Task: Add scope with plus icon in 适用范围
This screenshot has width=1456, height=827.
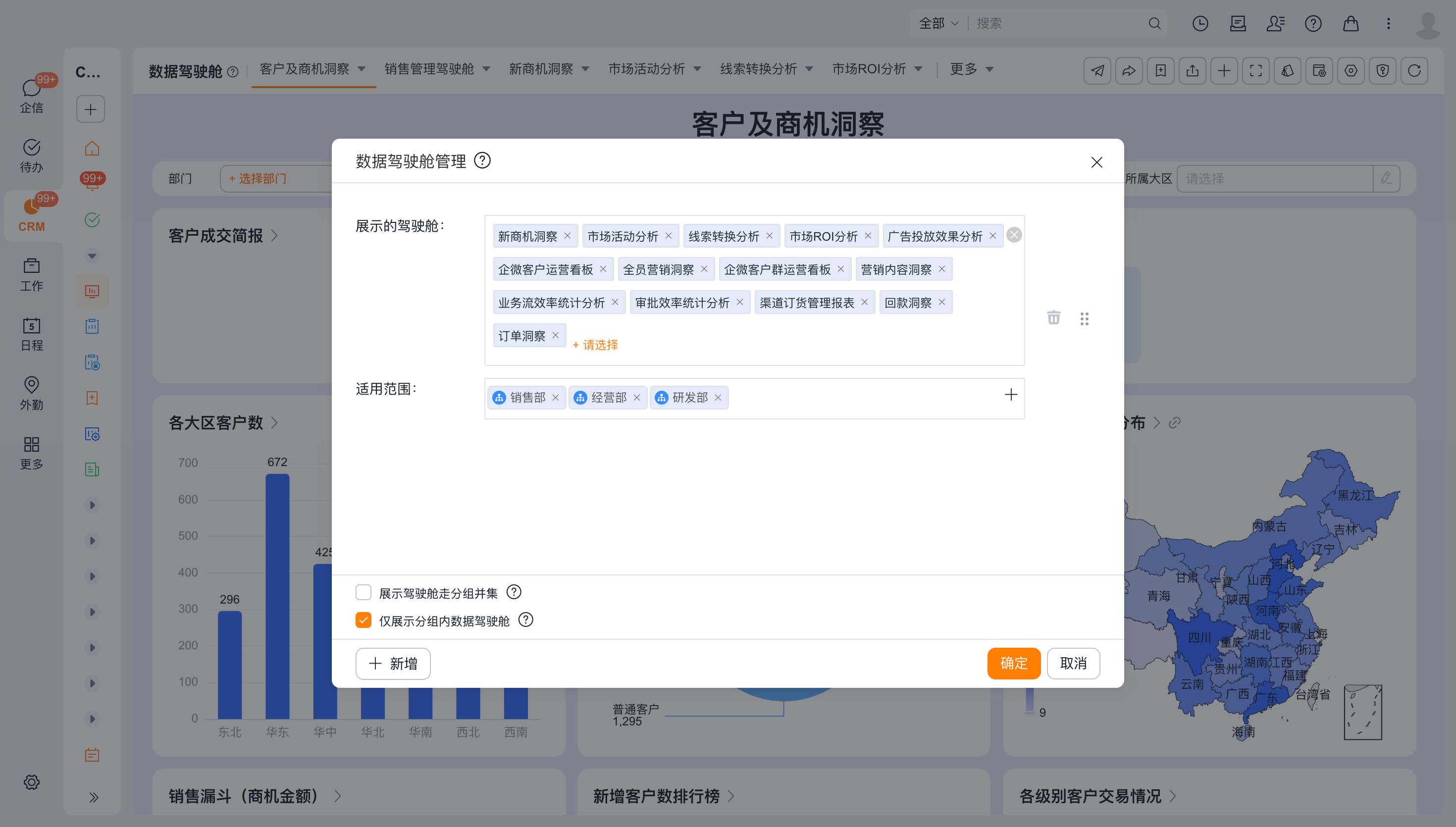Action: 1011,395
